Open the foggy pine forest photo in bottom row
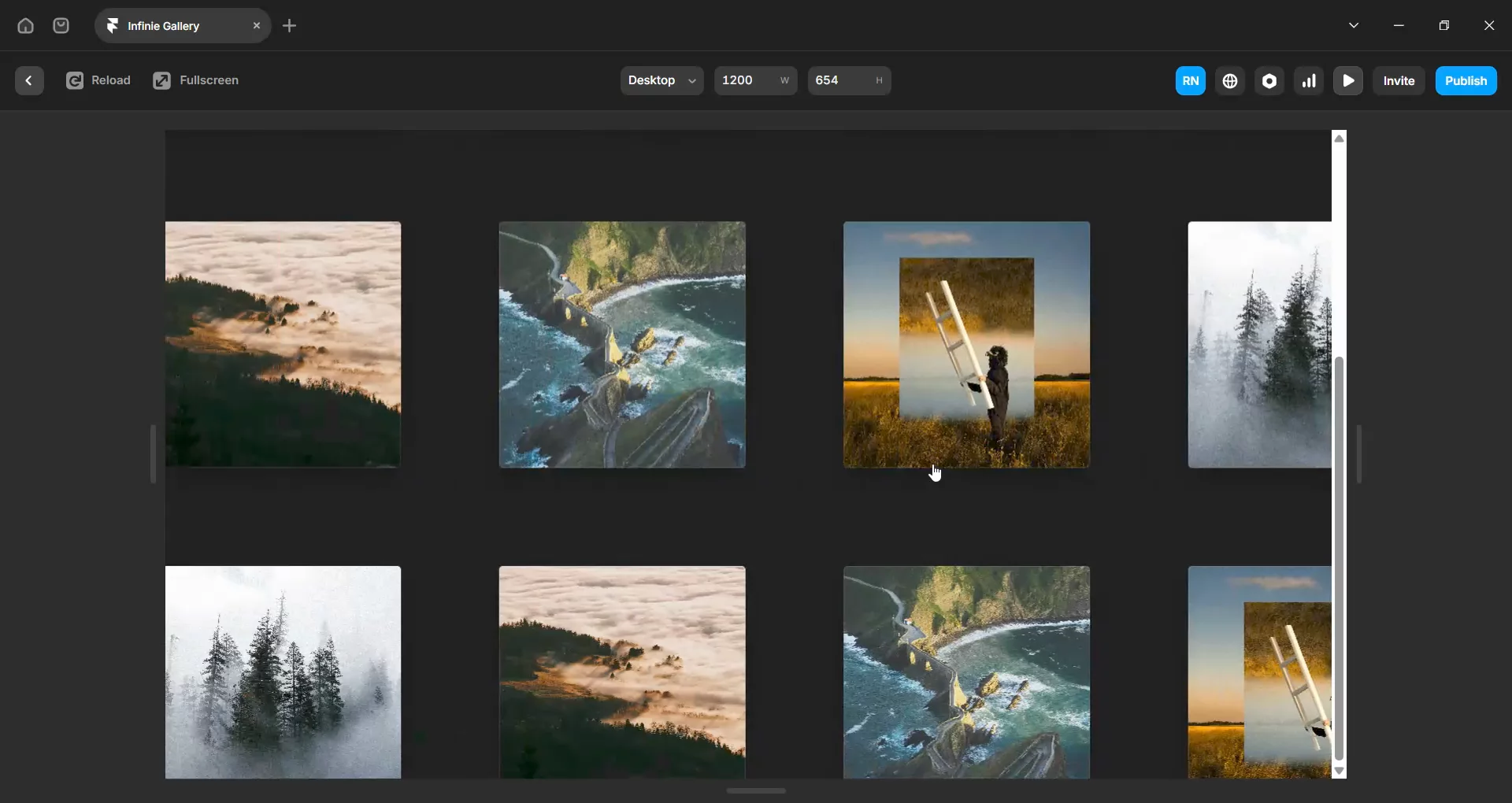The width and height of the screenshot is (1512, 803). [283, 672]
